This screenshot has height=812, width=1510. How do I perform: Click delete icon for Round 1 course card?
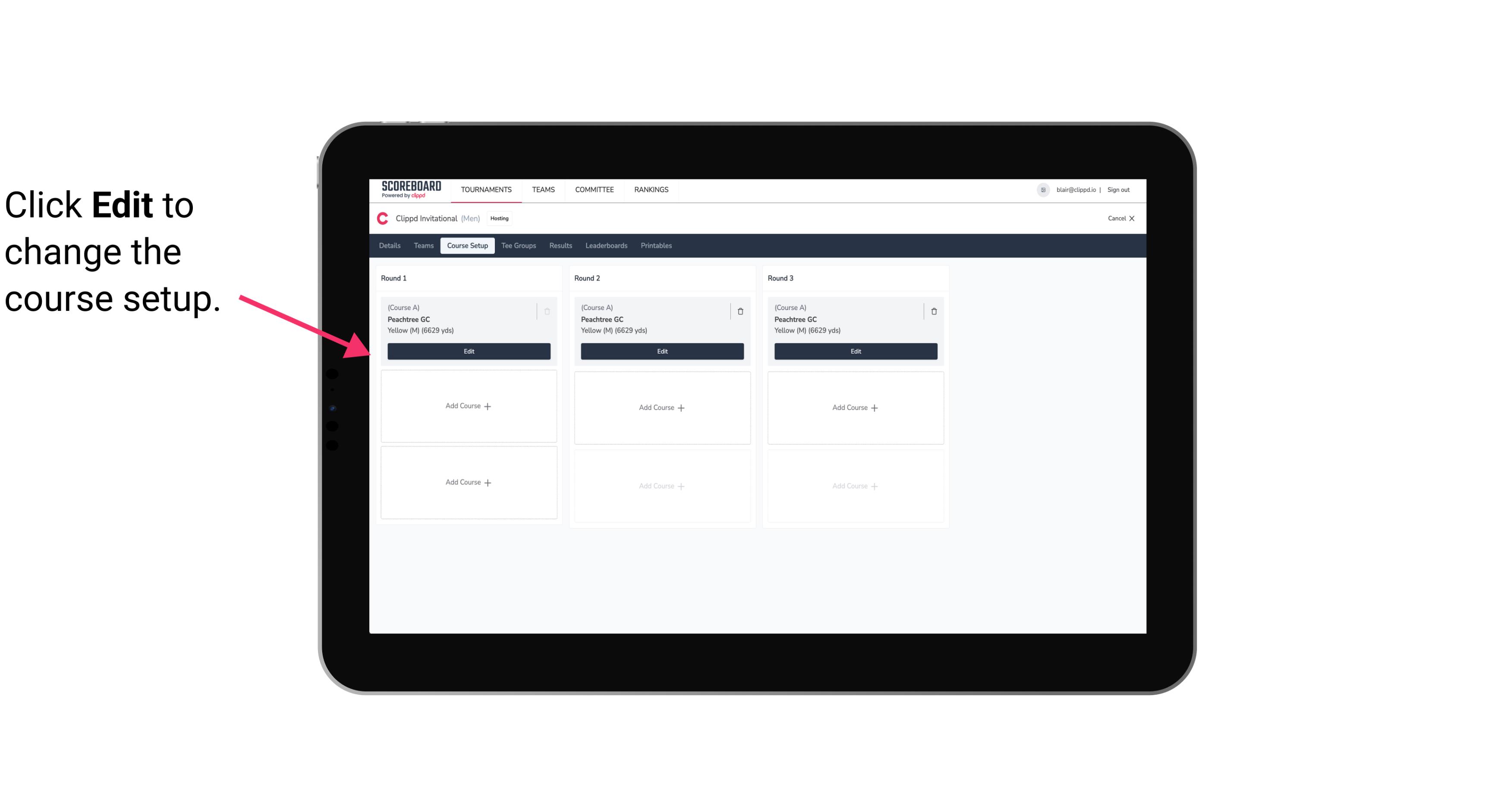pyautogui.click(x=548, y=311)
